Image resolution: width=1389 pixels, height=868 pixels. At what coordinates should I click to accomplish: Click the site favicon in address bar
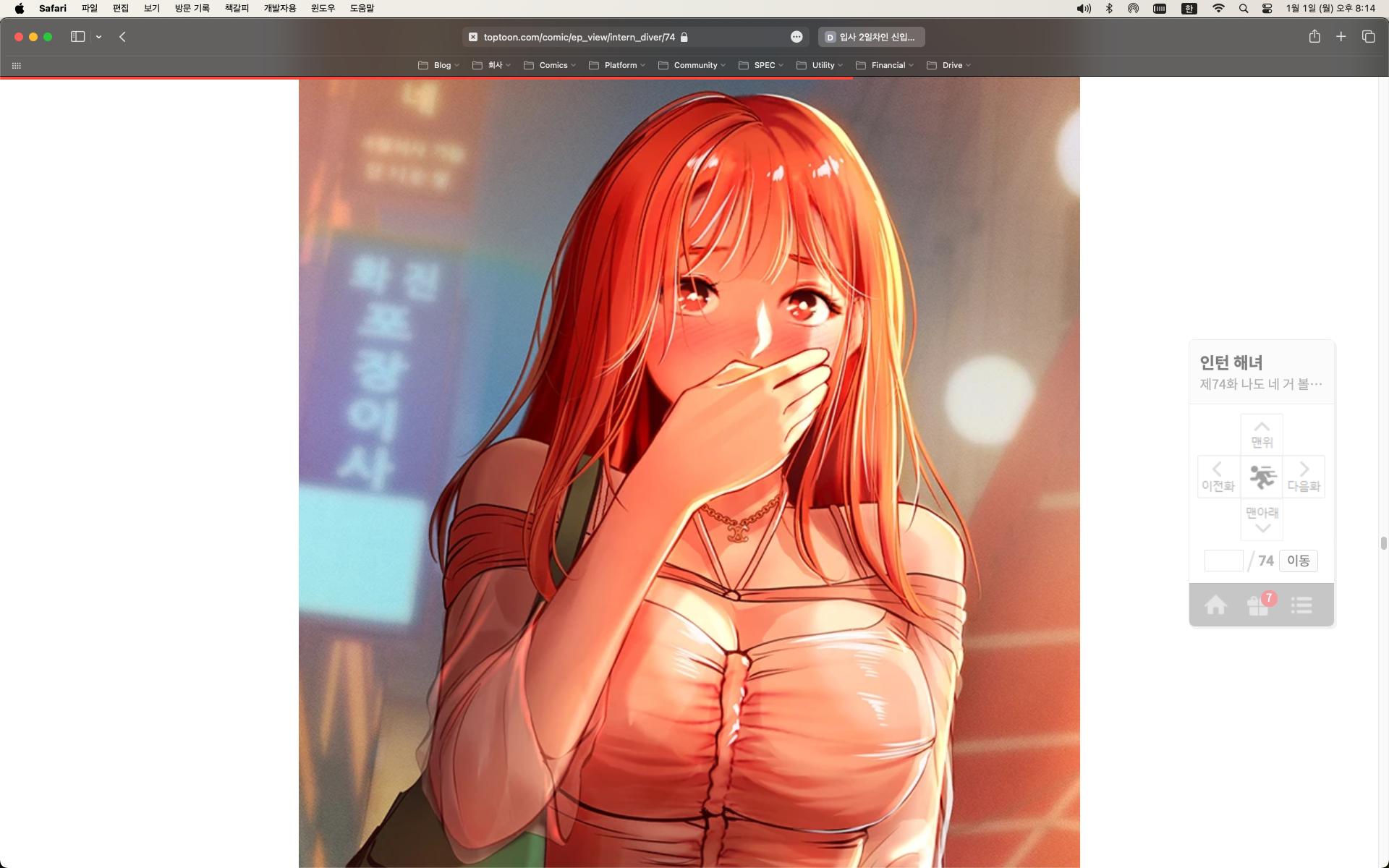tap(473, 37)
